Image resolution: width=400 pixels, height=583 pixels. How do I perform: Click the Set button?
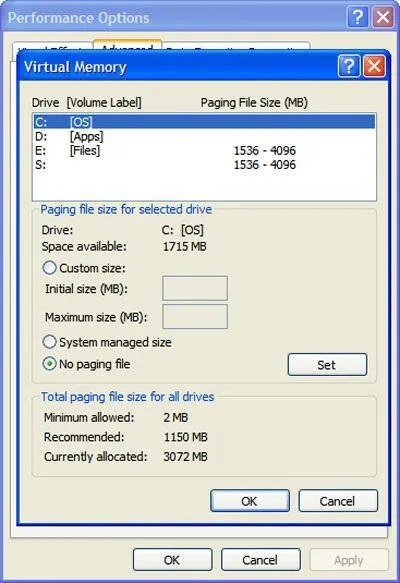(327, 365)
